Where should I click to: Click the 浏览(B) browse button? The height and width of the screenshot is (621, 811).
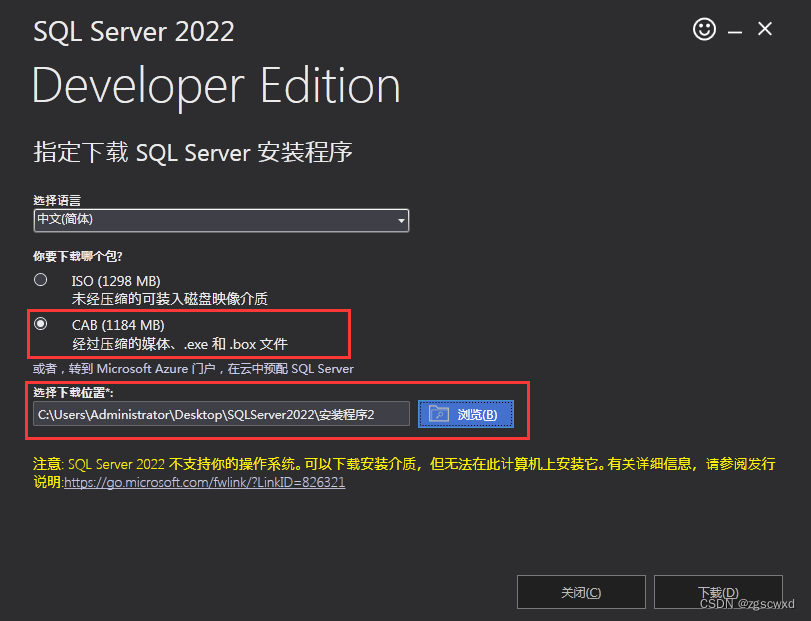465,414
